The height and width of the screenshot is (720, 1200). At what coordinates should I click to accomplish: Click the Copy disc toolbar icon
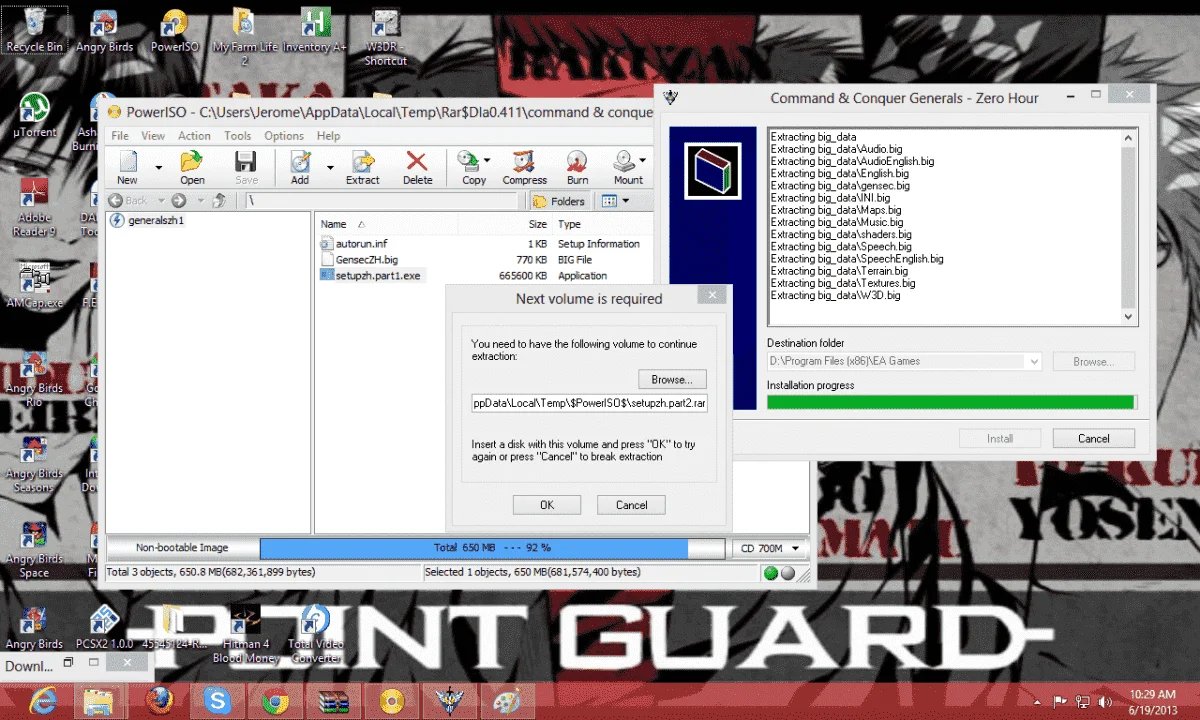[x=468, y=167]
